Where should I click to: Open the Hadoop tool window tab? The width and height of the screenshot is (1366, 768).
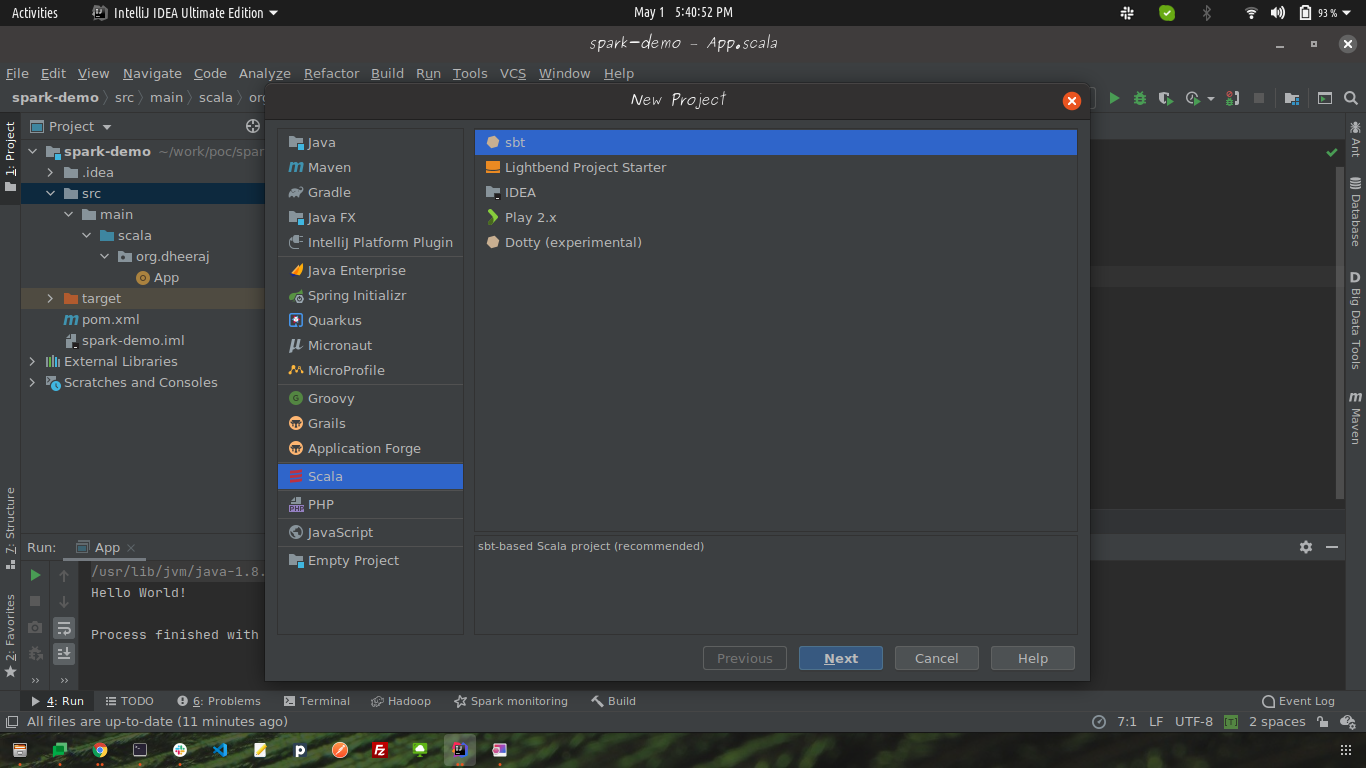(401, 701)
